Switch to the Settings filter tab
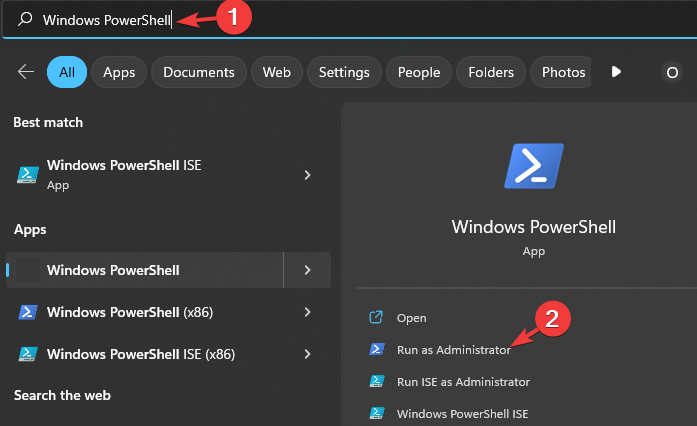 (344, 72)
